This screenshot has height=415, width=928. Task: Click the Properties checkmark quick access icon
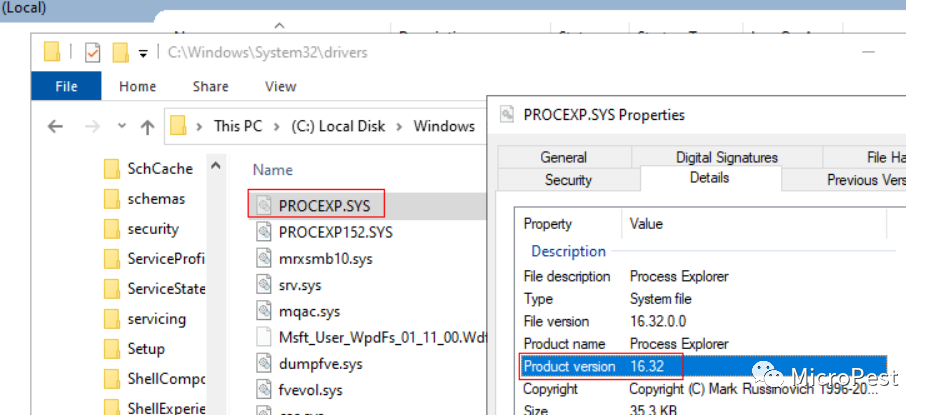(x=92, y=53)
